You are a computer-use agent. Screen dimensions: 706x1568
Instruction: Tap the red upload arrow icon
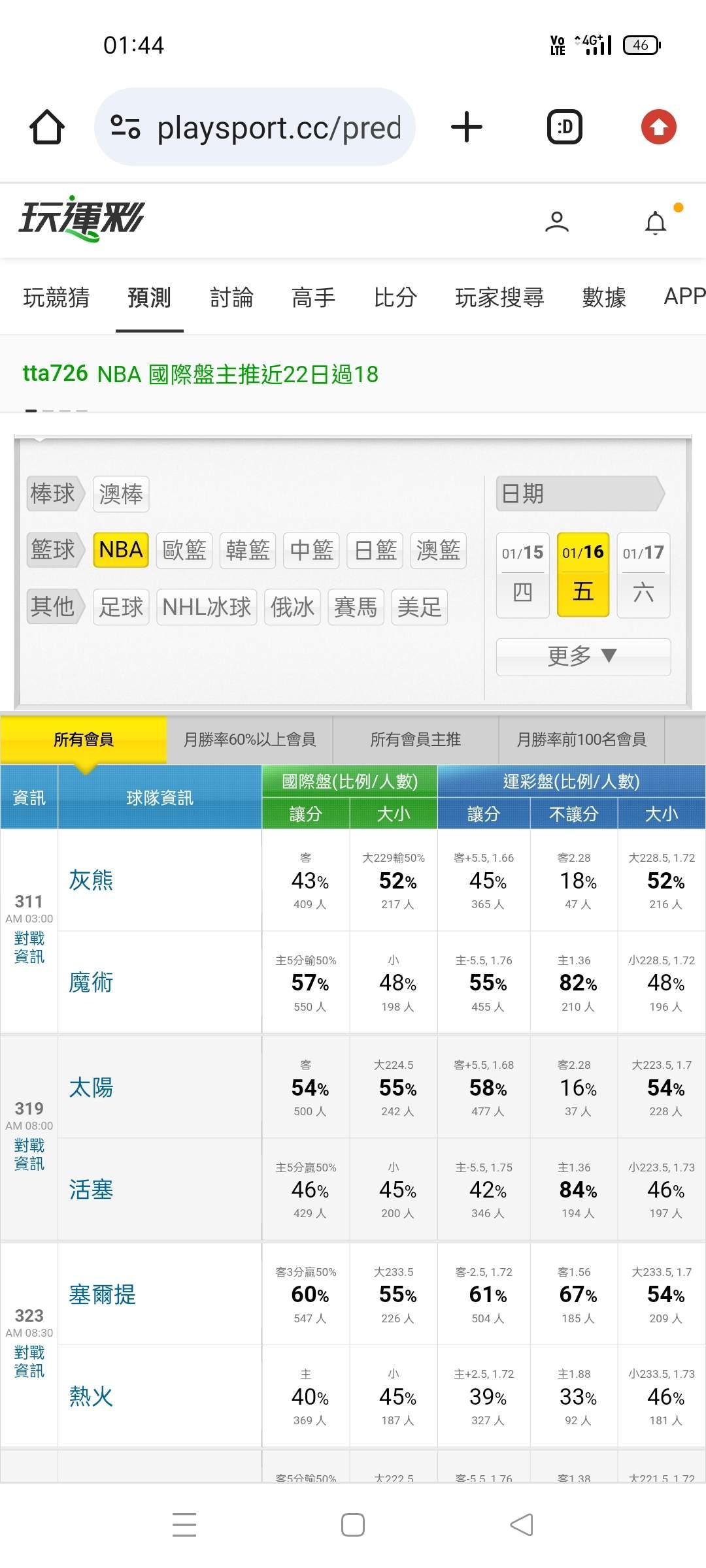[658, 127]
